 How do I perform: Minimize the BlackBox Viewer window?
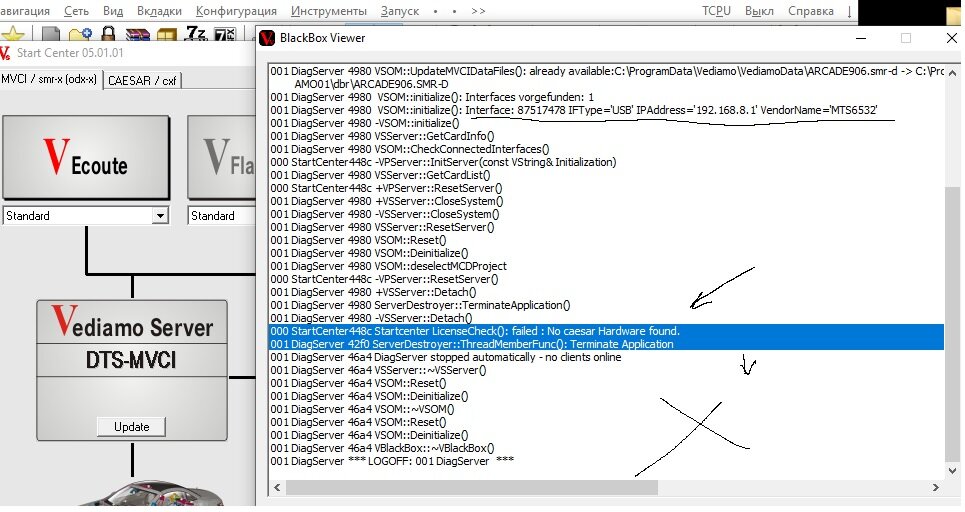861,38
